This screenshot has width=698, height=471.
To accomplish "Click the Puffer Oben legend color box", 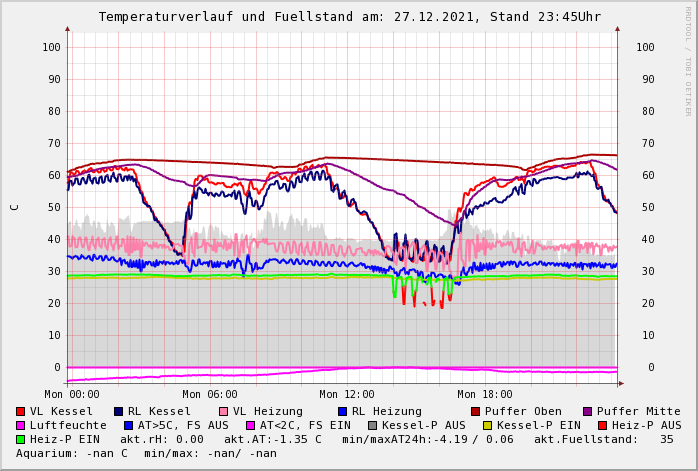I will pyautogui.click(x=476, y=411).
